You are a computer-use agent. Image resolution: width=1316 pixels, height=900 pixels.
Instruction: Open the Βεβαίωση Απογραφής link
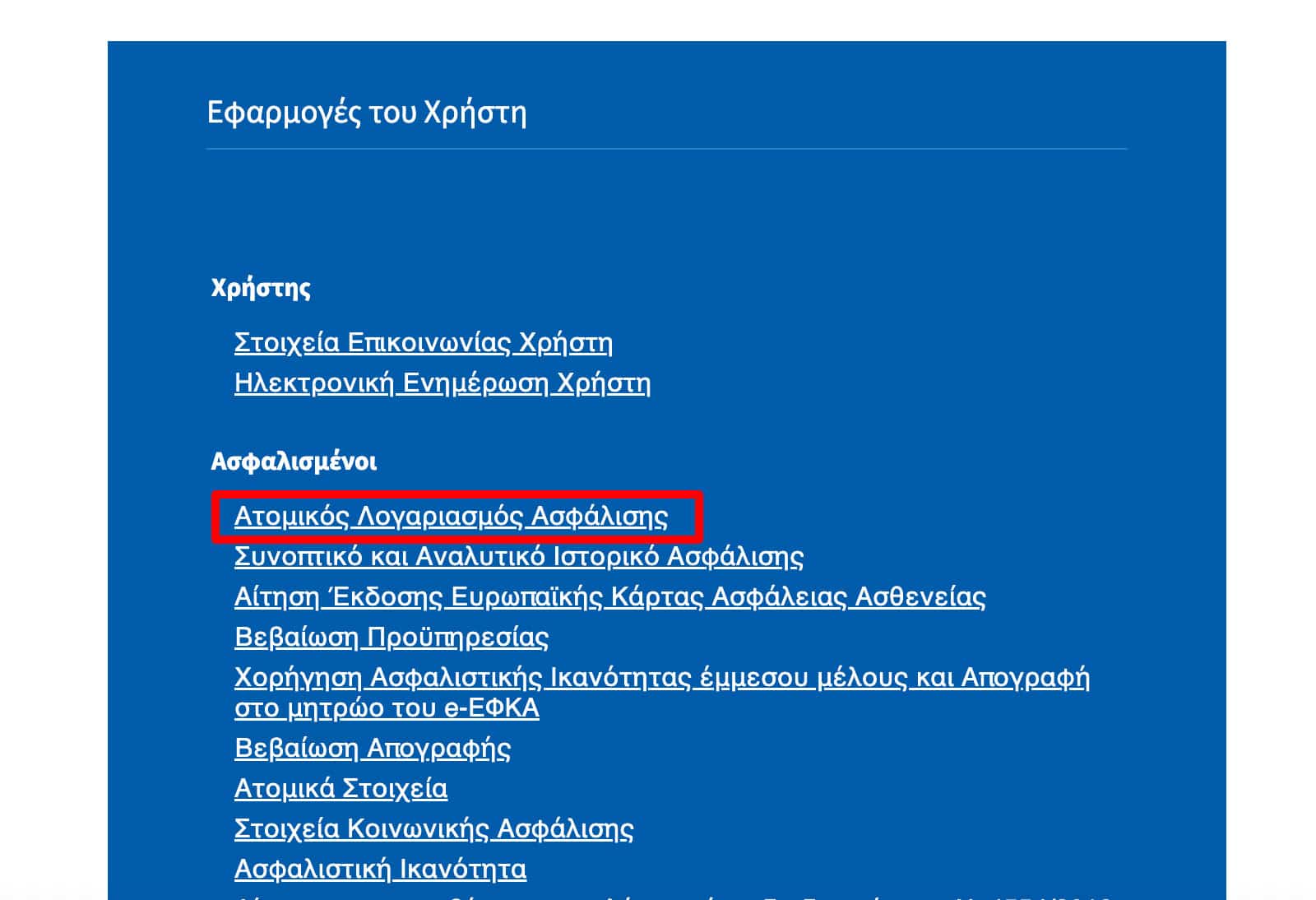[372, 749]
